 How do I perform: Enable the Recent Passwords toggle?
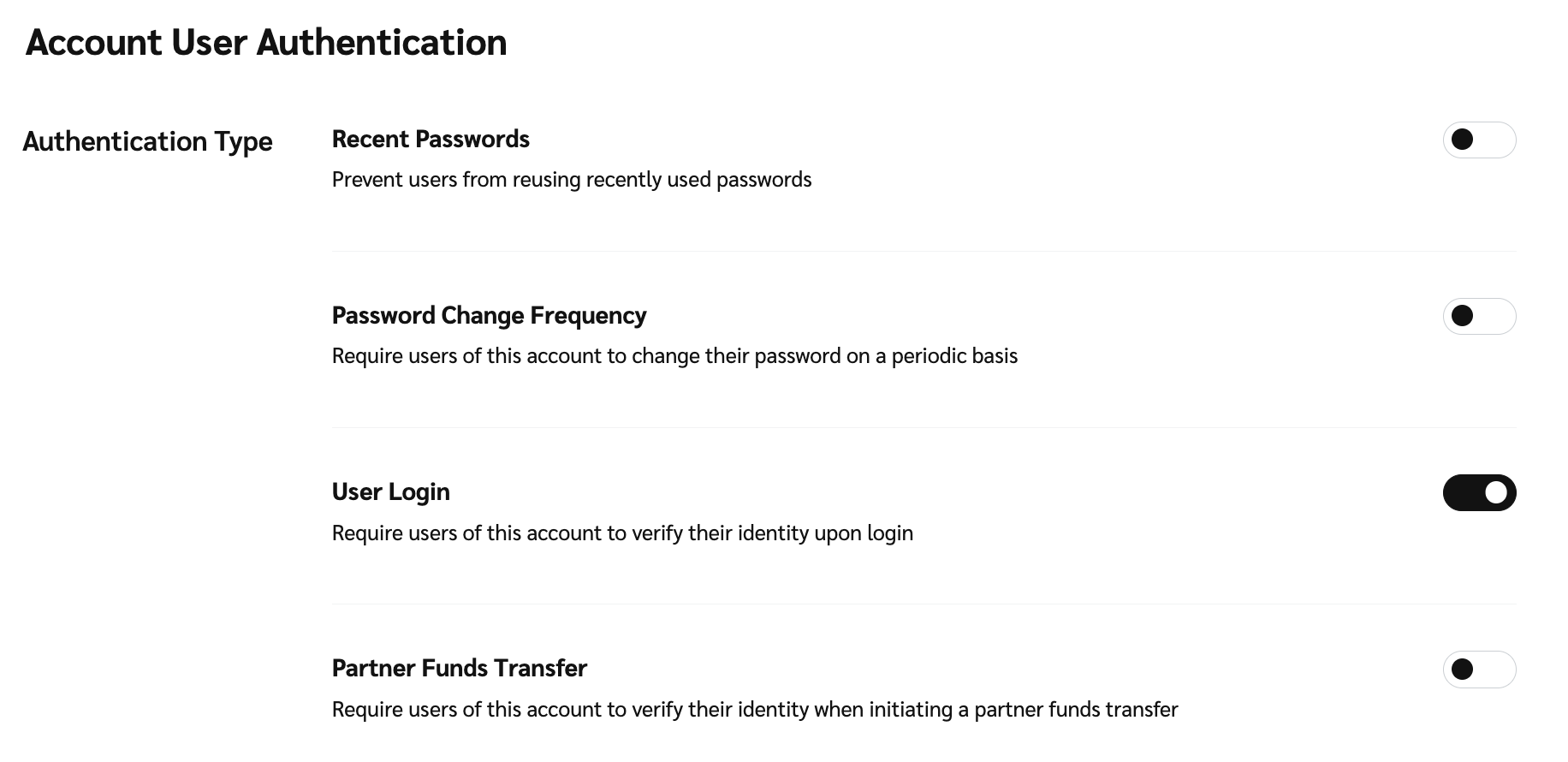tap(1479, 140)
